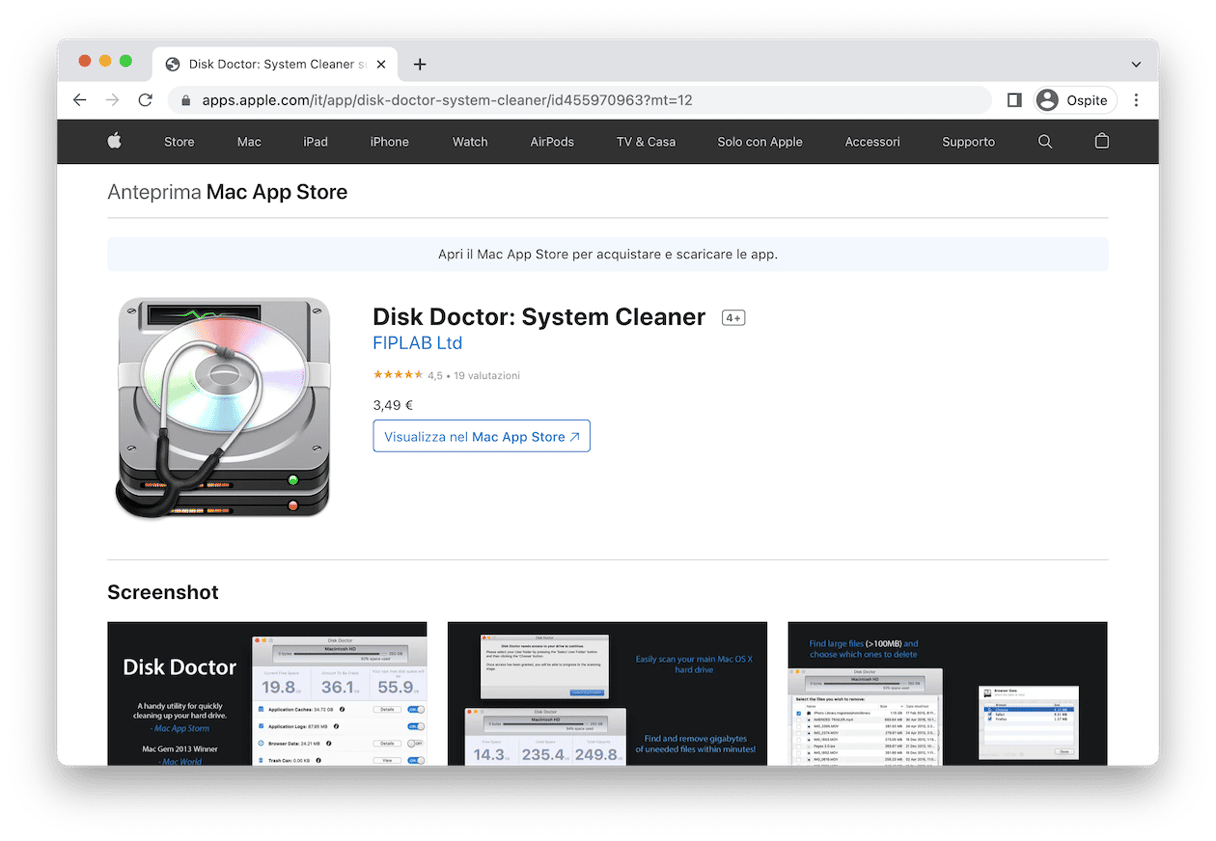1216x841 pixels.
Task: Open the Ospite profile button
Action: coord(1075,100)
